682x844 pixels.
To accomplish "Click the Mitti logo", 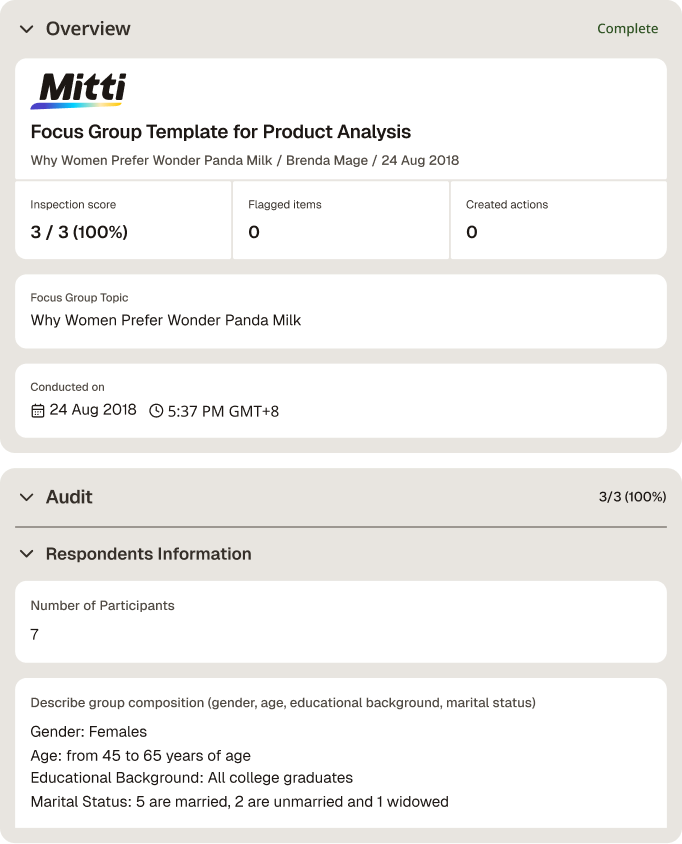I will click(x=79, y=91).
